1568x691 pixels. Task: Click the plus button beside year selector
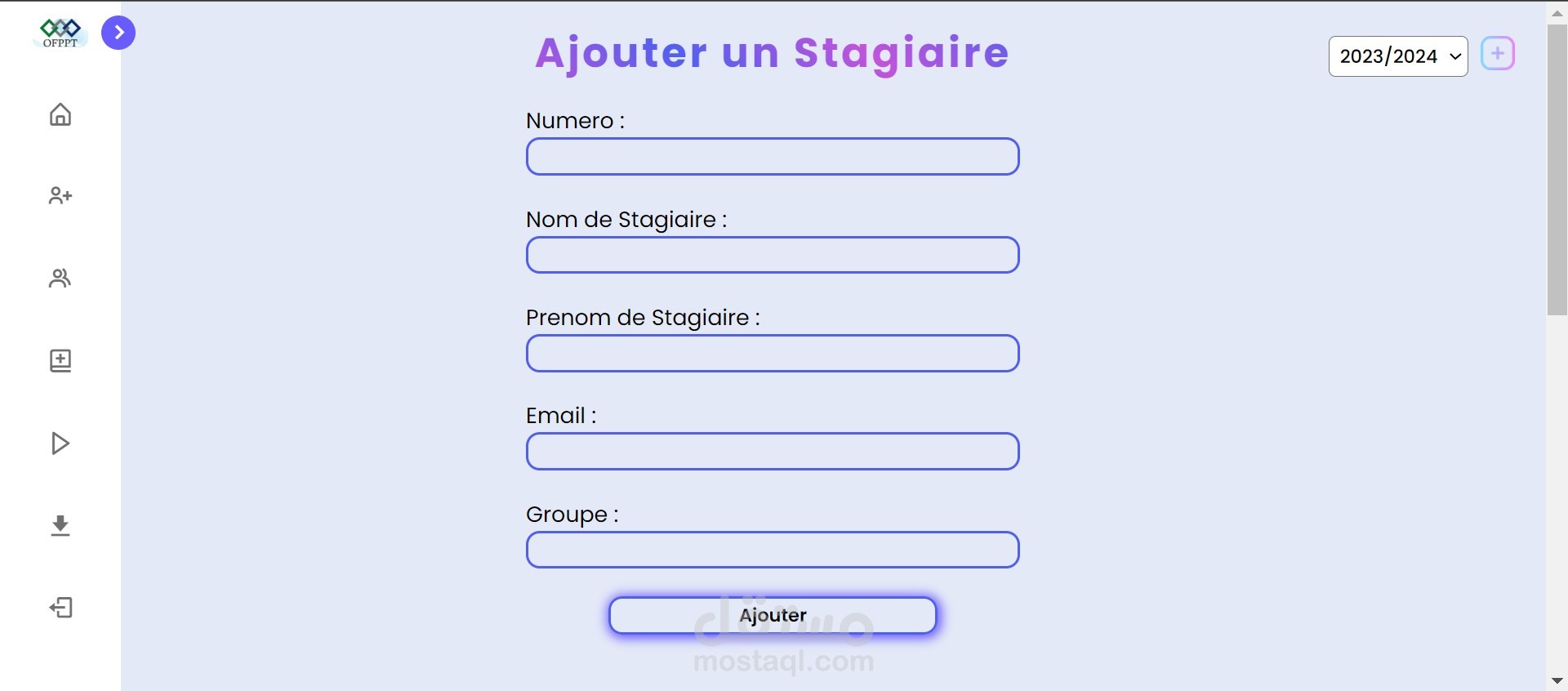[1497, 54]
